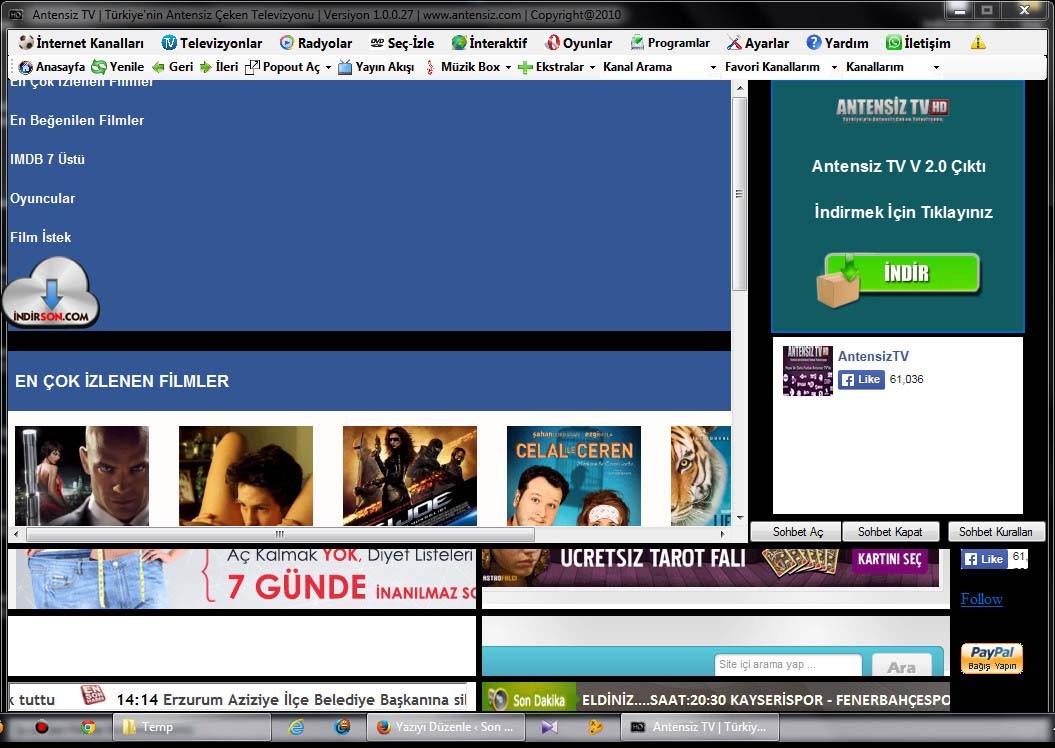Like the AntensizTV Facebook page
Screen dimensions: 1055x748
861,379
